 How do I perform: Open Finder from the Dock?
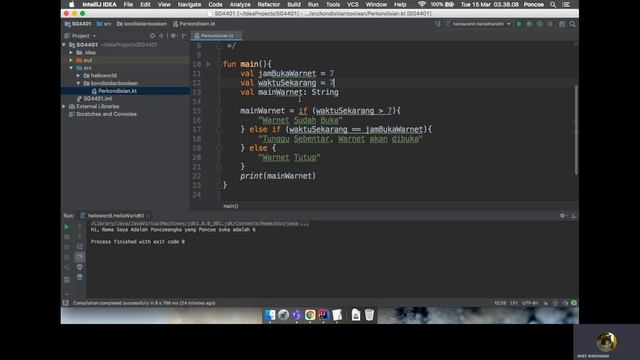[x=270, y=315]
